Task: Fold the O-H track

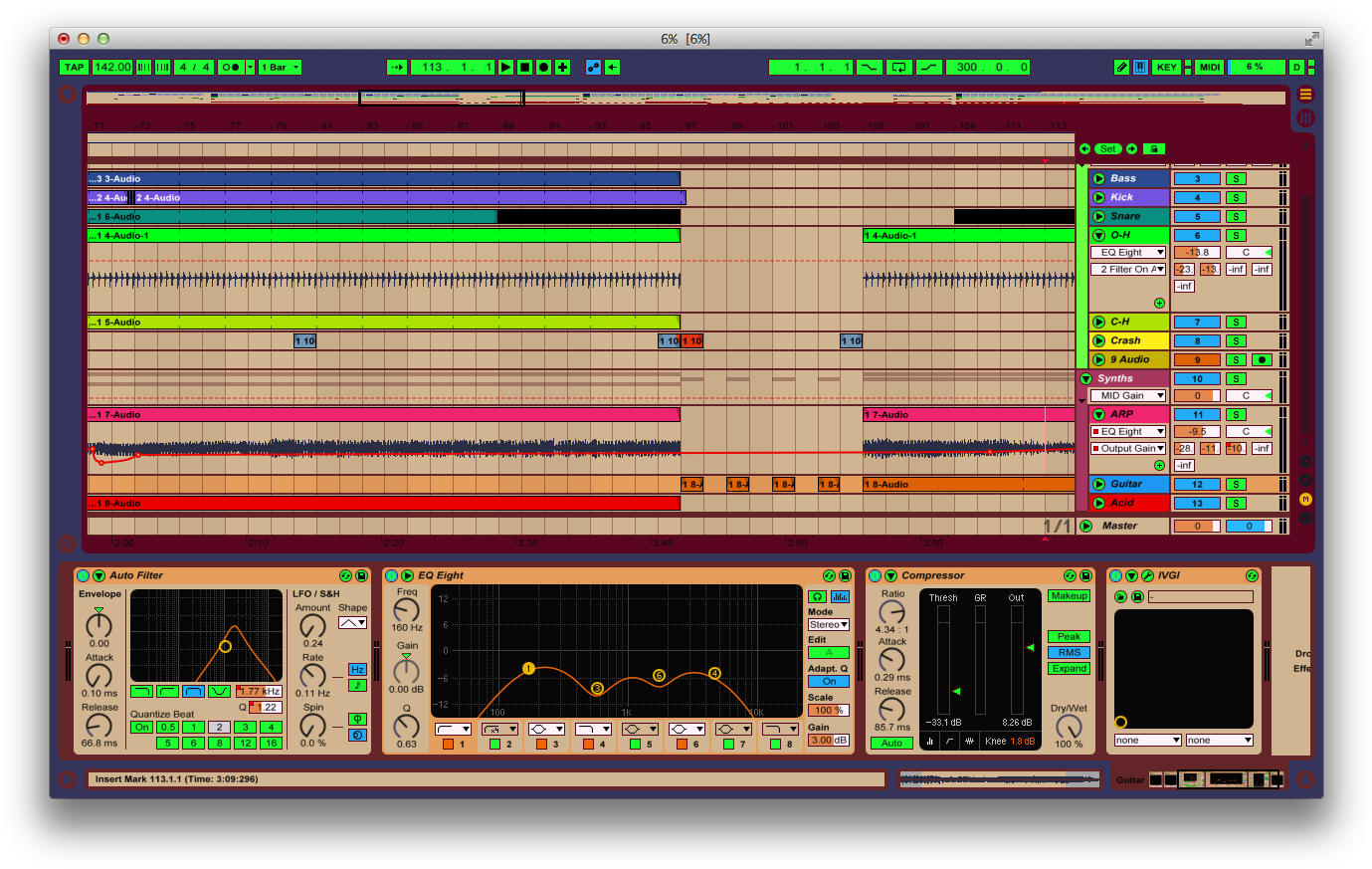Action: point(1099,236)
